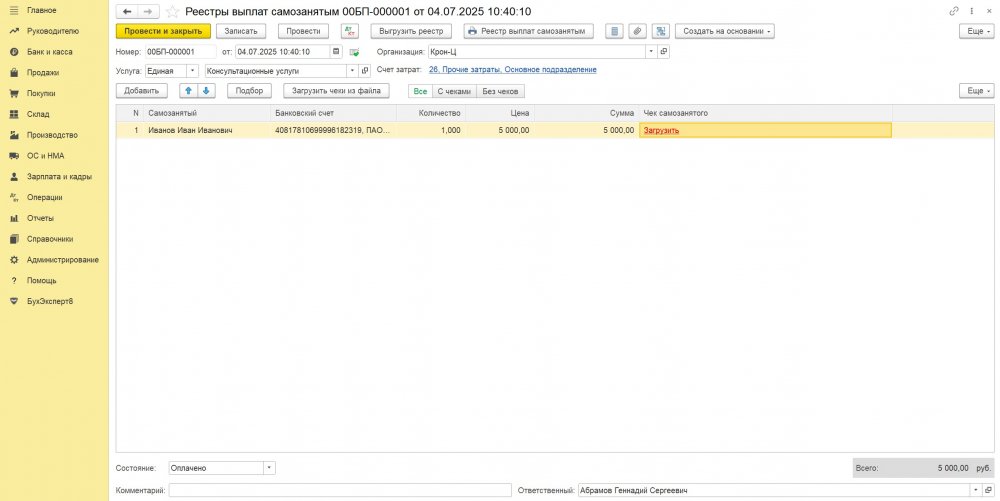The image size is (1000, 501).
Task: Click the Загрузить receipt link
Action: click(x=661, y=130)
